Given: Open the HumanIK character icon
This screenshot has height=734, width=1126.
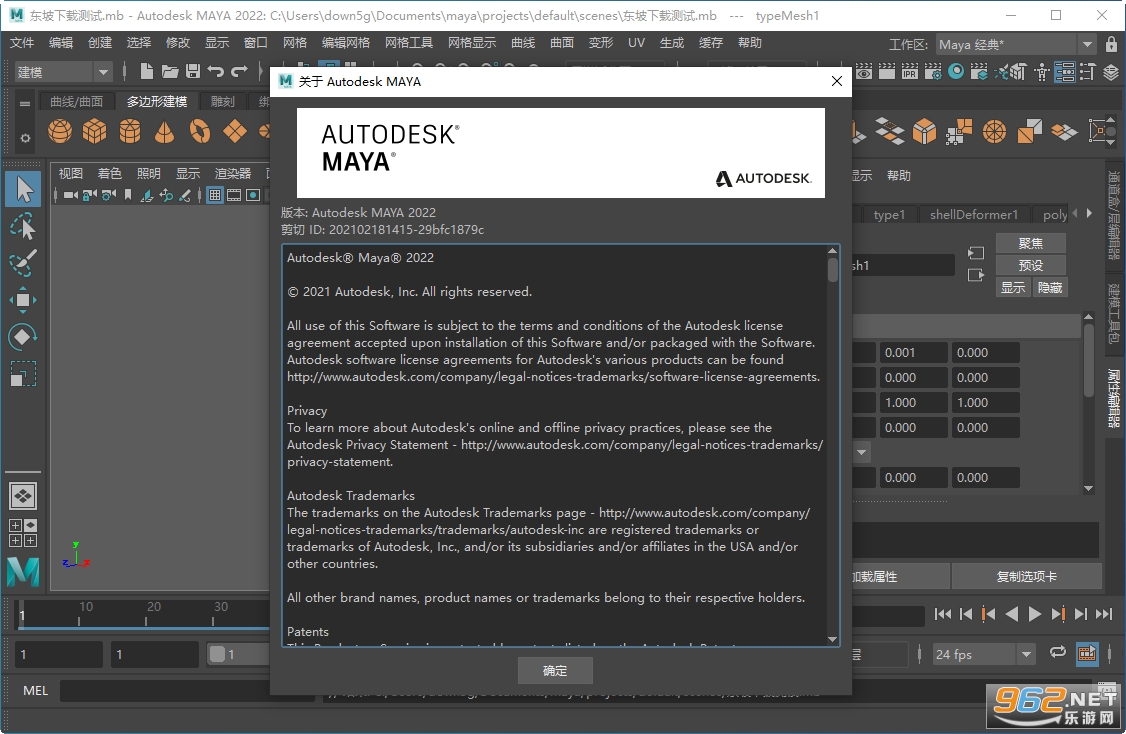Looking at the screenshot, I should coord(1041,71).
